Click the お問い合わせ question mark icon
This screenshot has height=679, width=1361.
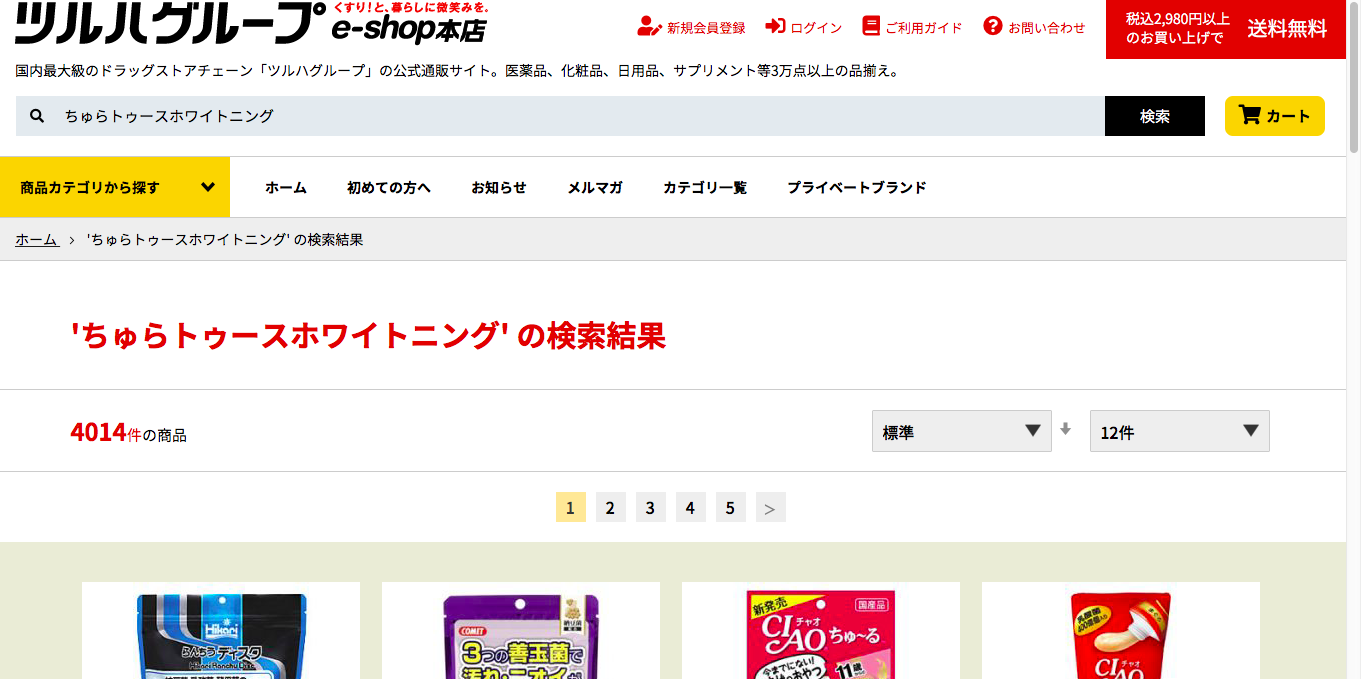993,26
